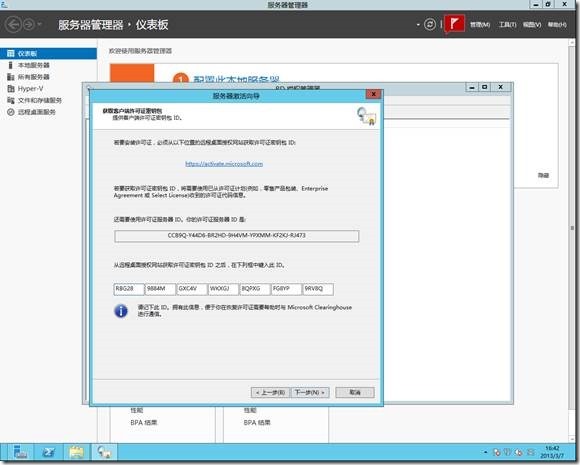Click the 下一步(N) next button
The image size is (580, 465).
pyautogui.click(x=310, y=392)
